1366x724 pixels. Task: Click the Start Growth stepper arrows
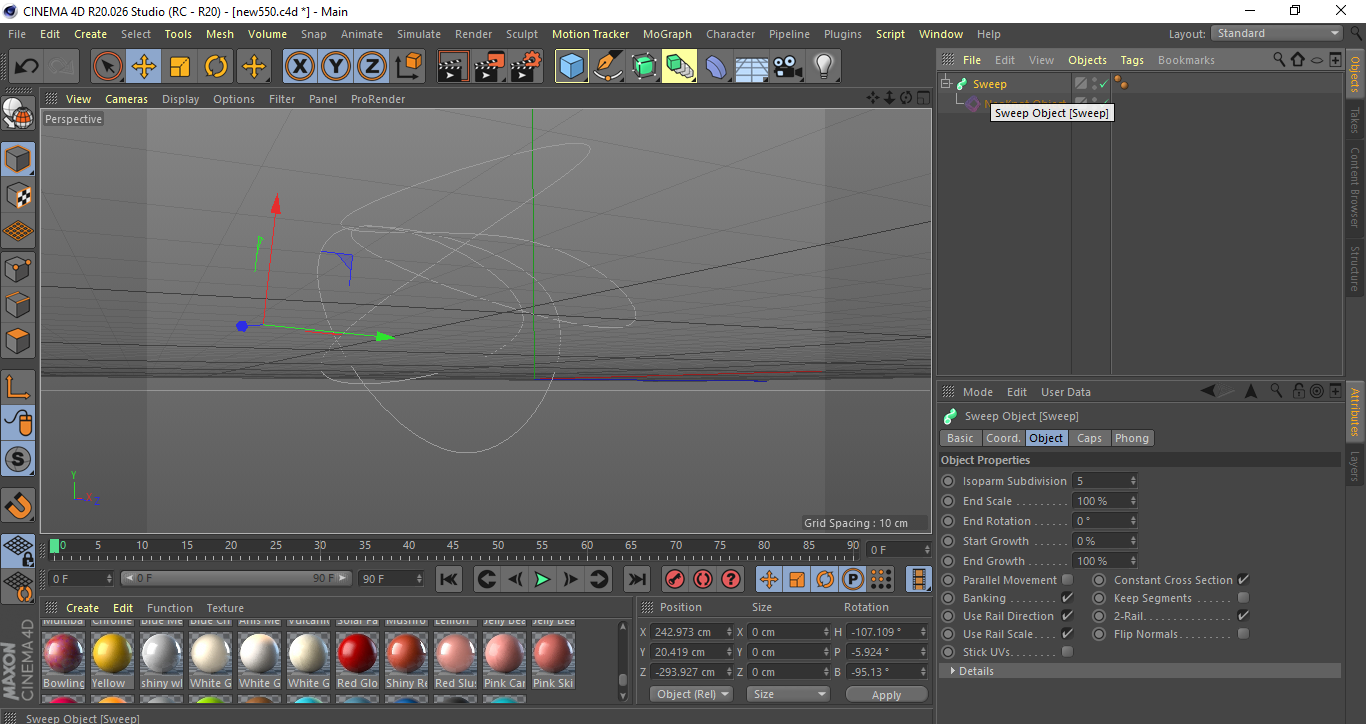pyautogui.click(x=1133, y=541)
